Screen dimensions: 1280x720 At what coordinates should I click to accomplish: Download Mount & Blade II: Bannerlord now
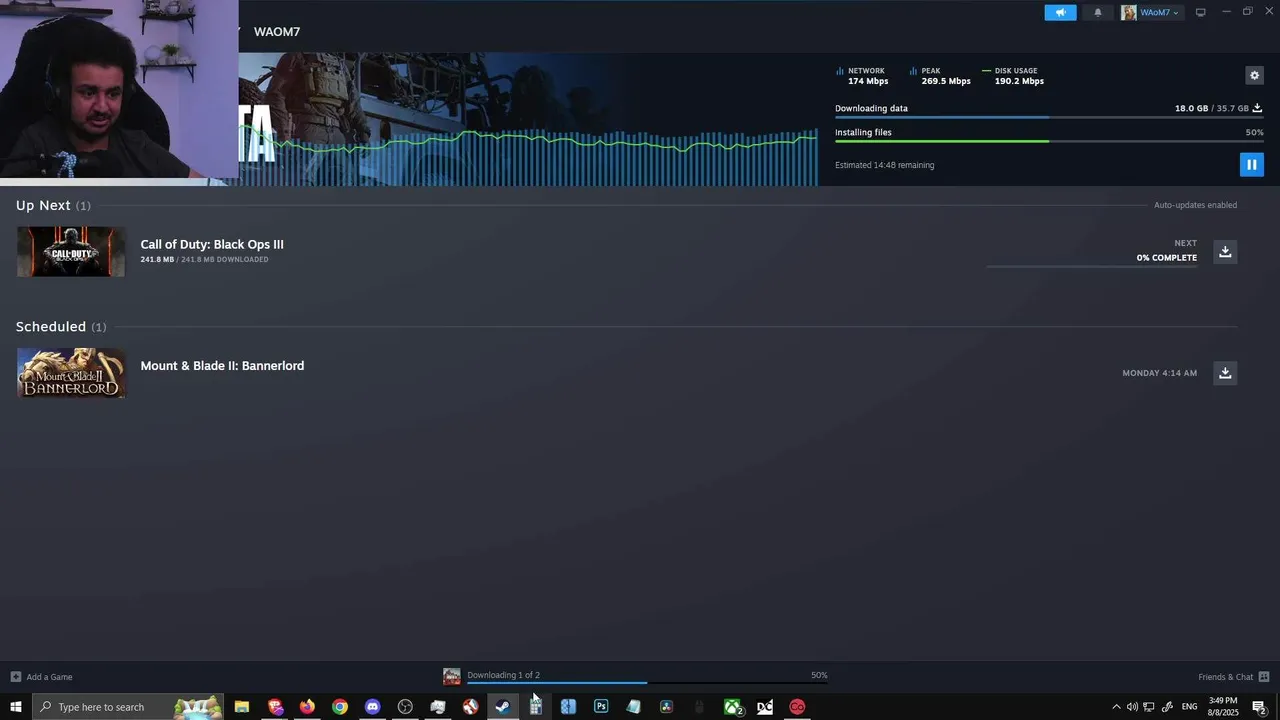tap(1225, 373)
